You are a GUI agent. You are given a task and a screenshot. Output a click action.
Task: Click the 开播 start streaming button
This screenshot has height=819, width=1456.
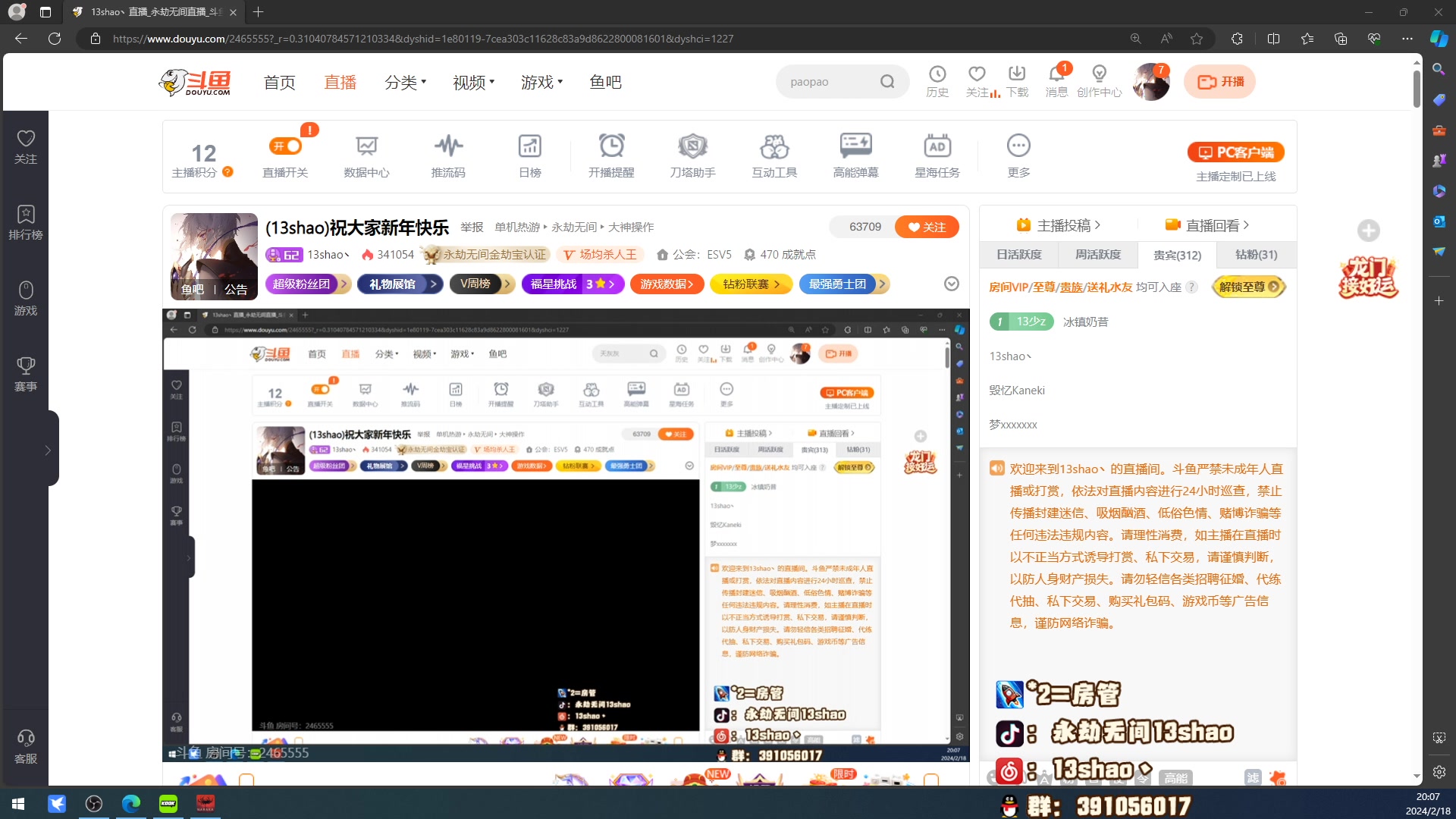(x=1219, y=81)
